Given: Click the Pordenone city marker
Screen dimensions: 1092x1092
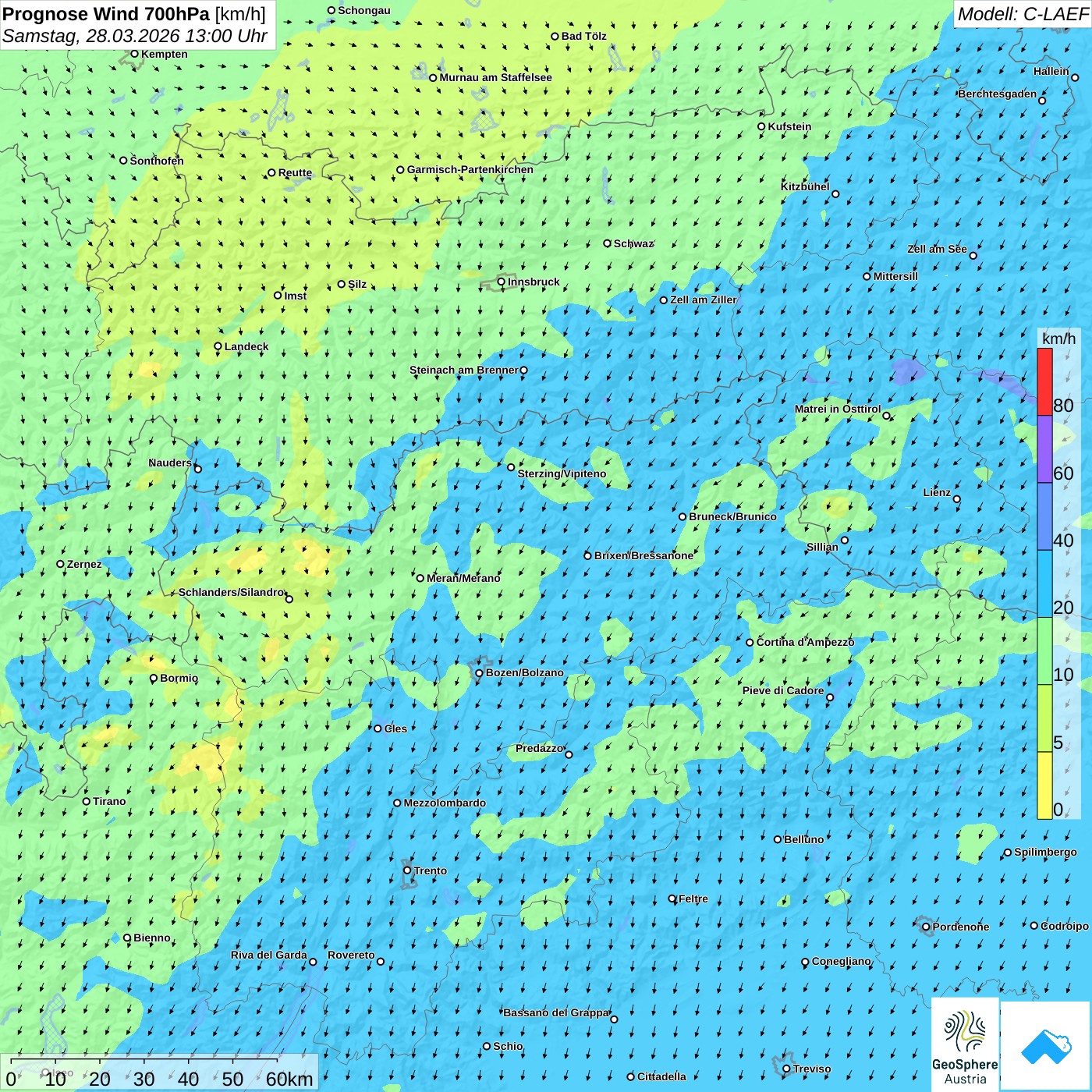Looking at the screenshot, I should click(x=926, y=927).
